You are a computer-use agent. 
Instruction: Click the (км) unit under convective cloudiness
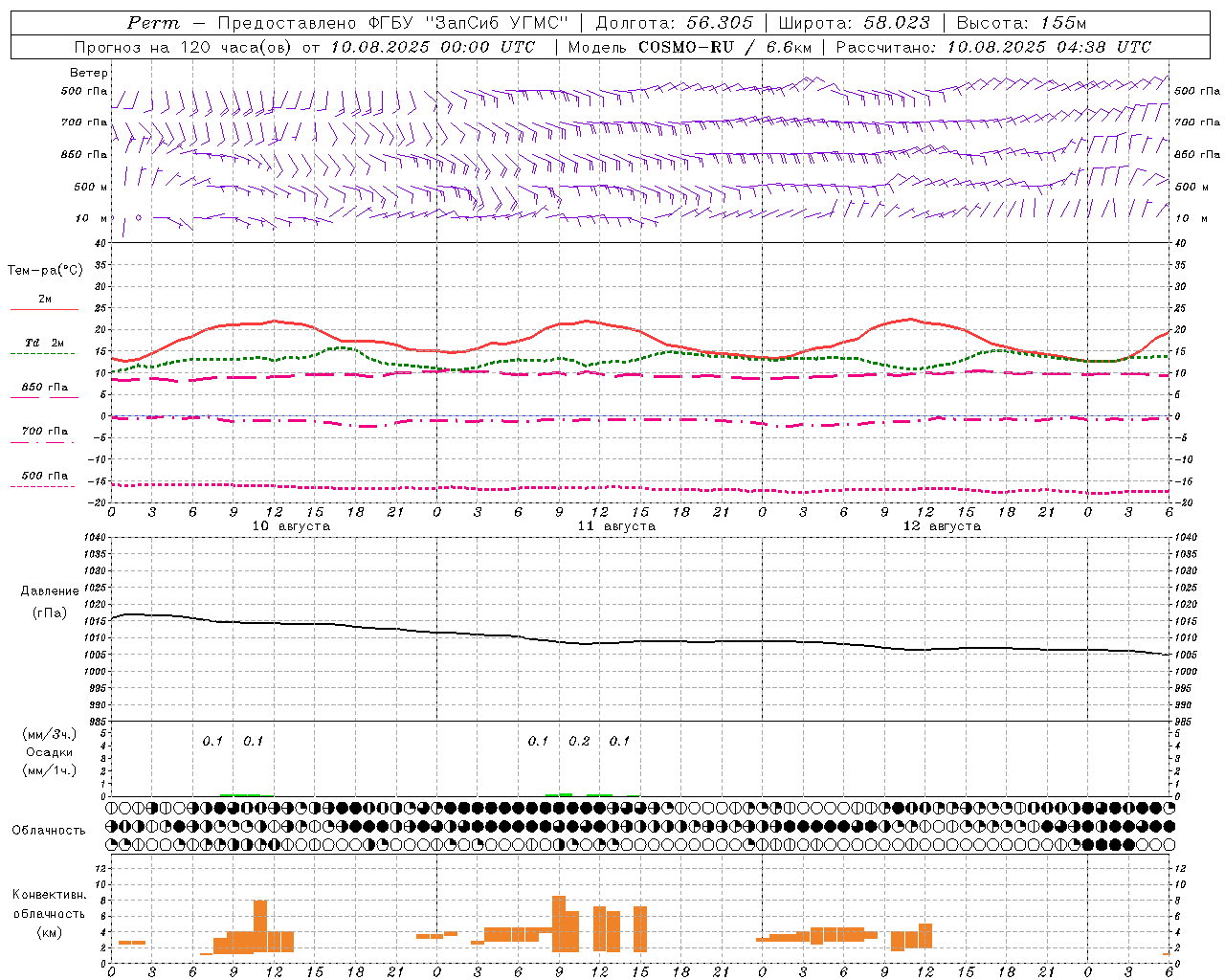pyautogui.click(x=50, y=932)
